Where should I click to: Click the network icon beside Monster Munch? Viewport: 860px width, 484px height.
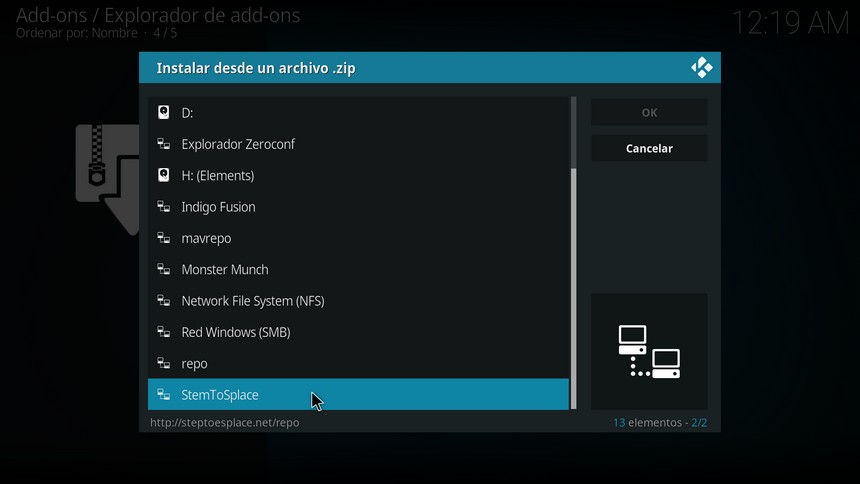[163, 269]
